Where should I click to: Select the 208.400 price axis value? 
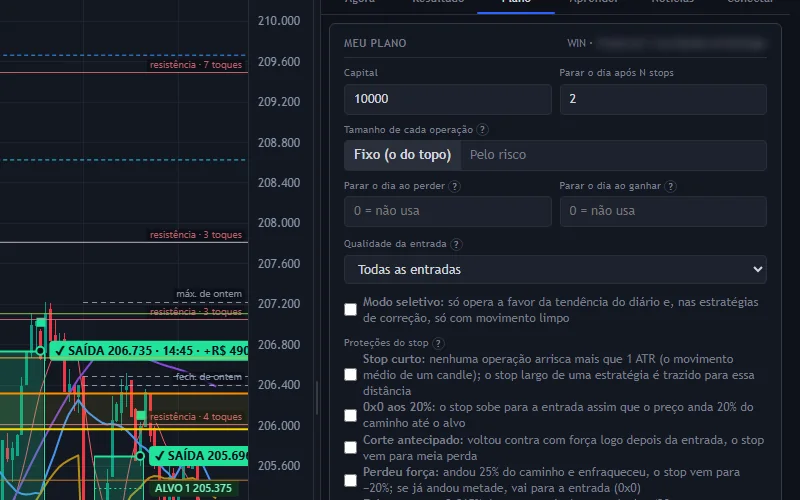[279, 183]
